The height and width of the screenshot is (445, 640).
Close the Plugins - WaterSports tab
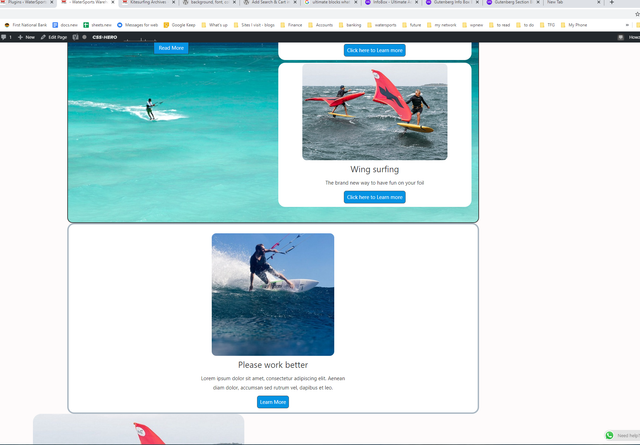pyautogui.click(x=52, y=2)
